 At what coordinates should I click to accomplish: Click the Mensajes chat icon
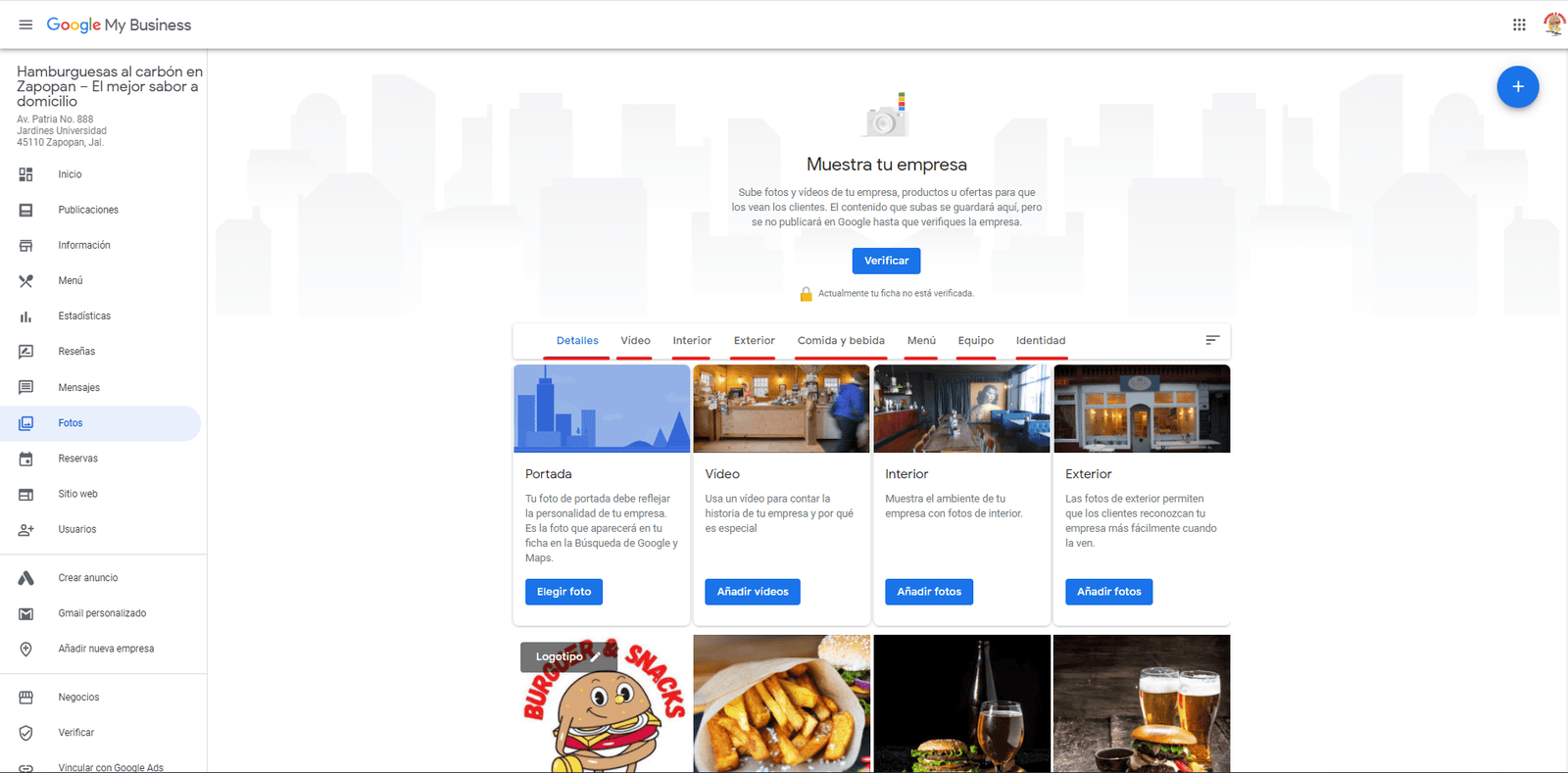pos(25,387)
